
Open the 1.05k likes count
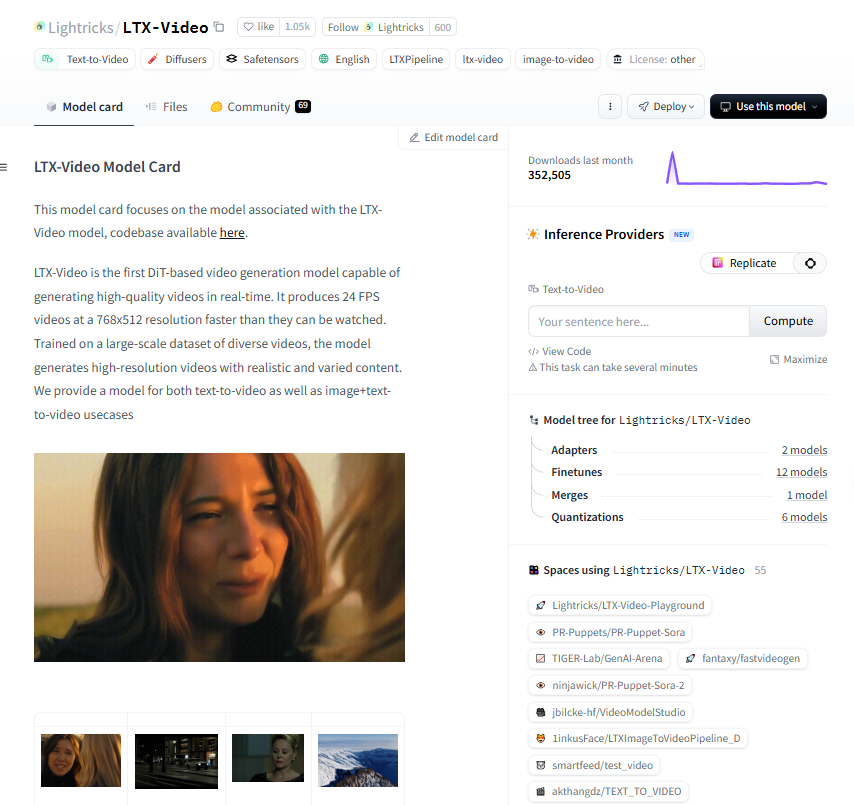[297, 27]
